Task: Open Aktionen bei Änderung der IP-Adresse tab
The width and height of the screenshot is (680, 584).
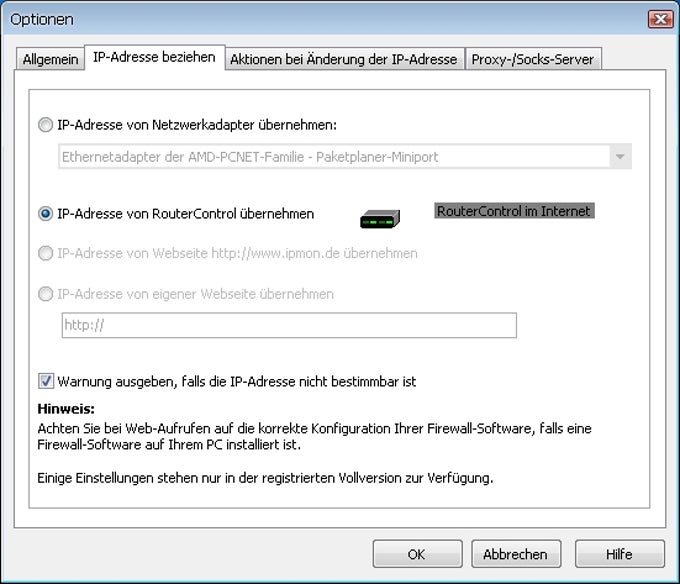Action: click(x=343, y=59)
